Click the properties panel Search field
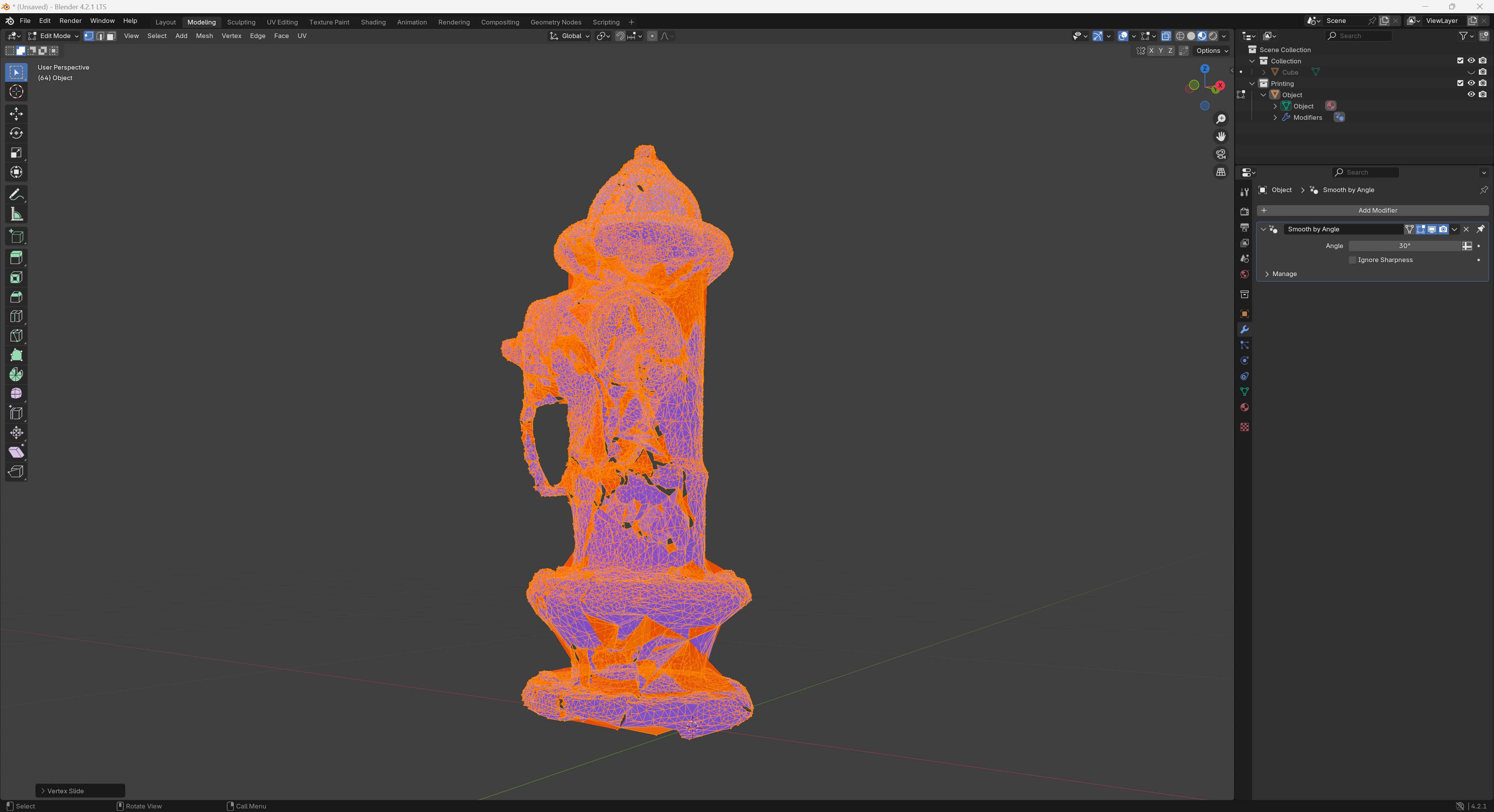The image size is (1494, 812). [1366, 172]
